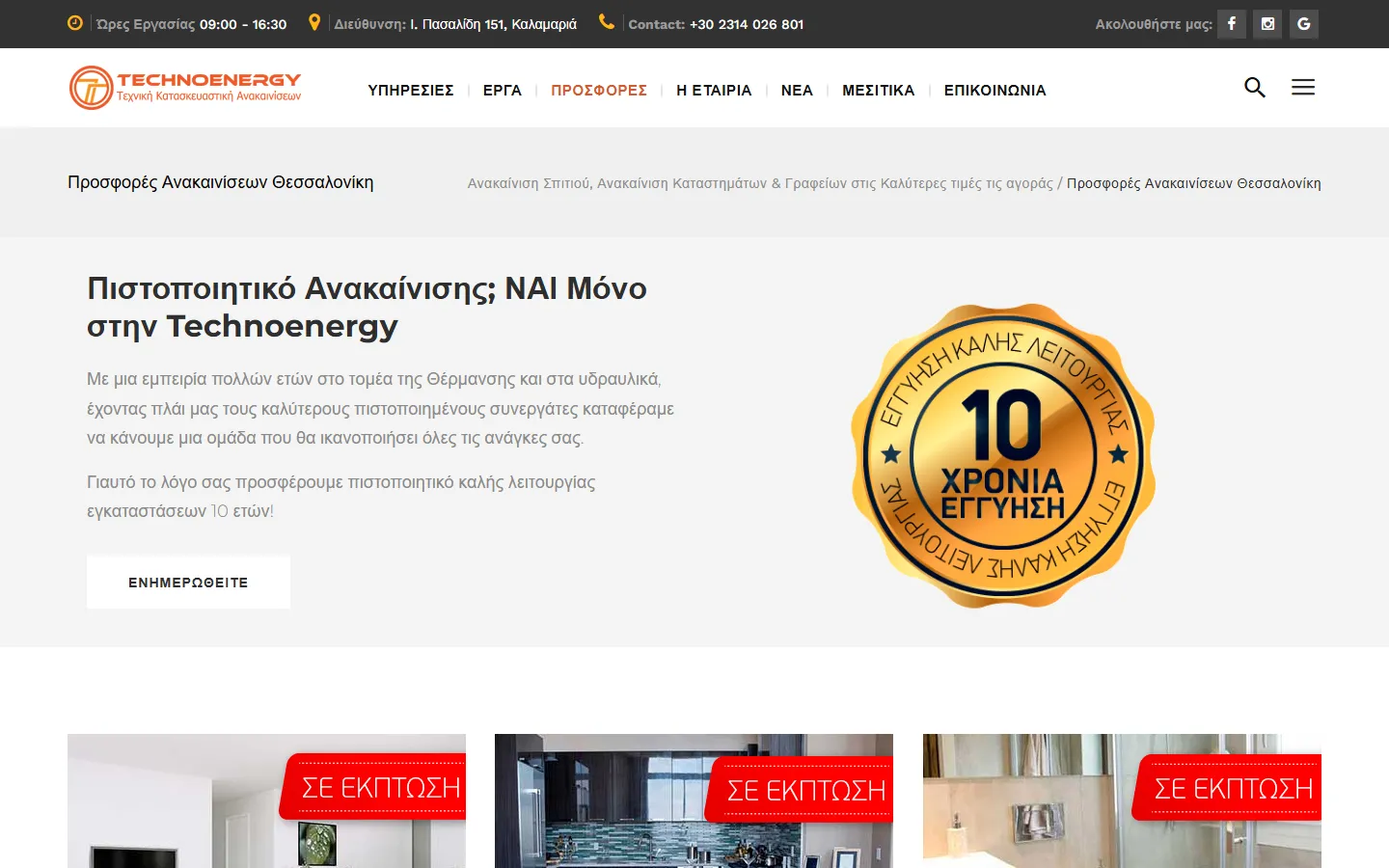
Task: Open the Η ΕΤΑΙΡΙΑ menu item
Action: (714, 90)
